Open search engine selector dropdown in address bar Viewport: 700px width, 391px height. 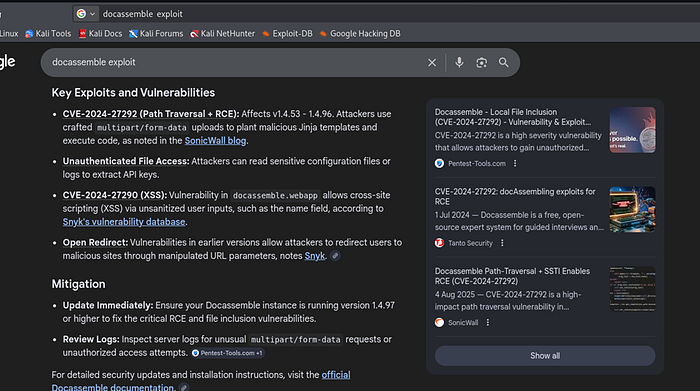pos(86,14)
